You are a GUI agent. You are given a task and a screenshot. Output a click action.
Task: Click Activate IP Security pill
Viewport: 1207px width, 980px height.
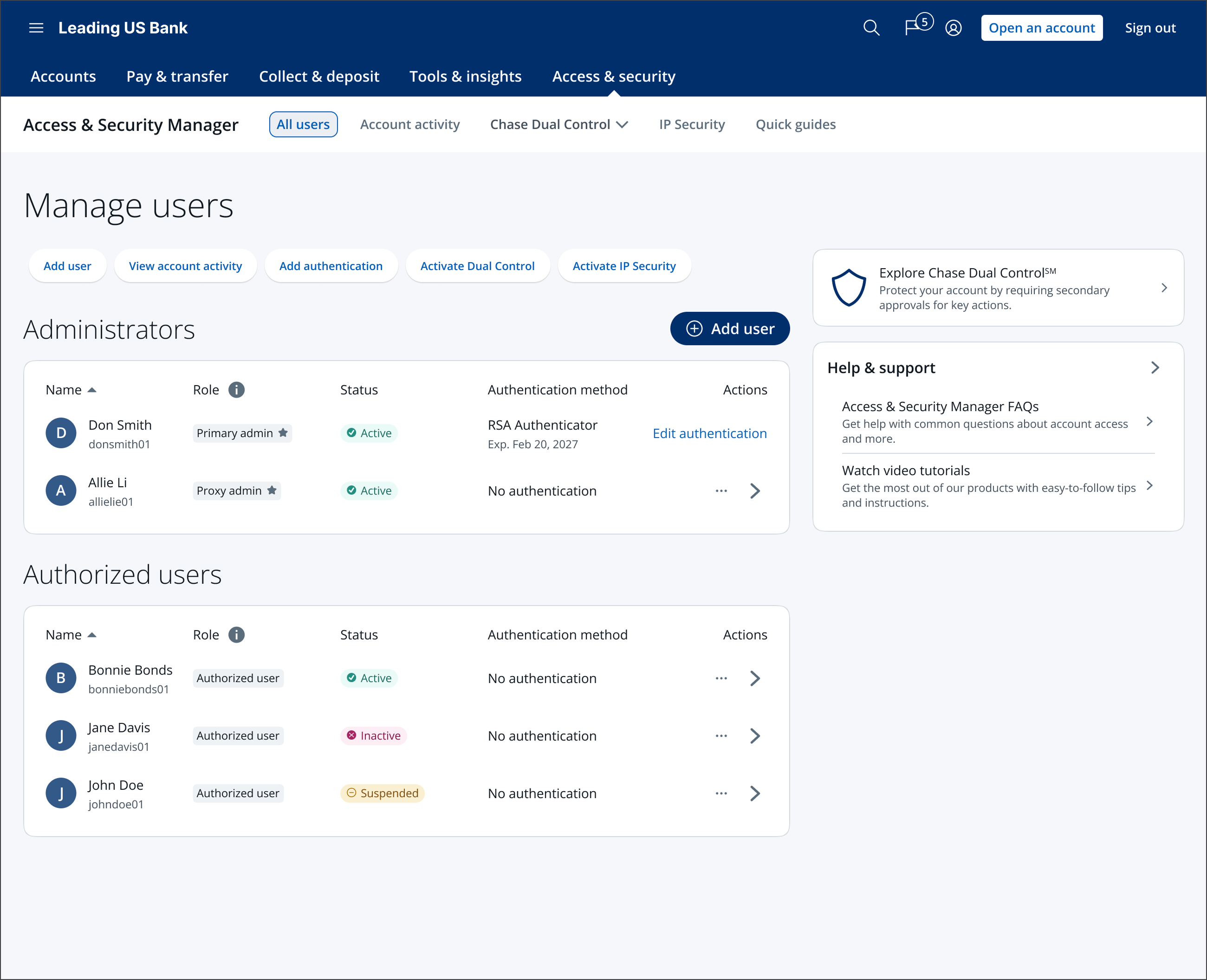(624, 266)
